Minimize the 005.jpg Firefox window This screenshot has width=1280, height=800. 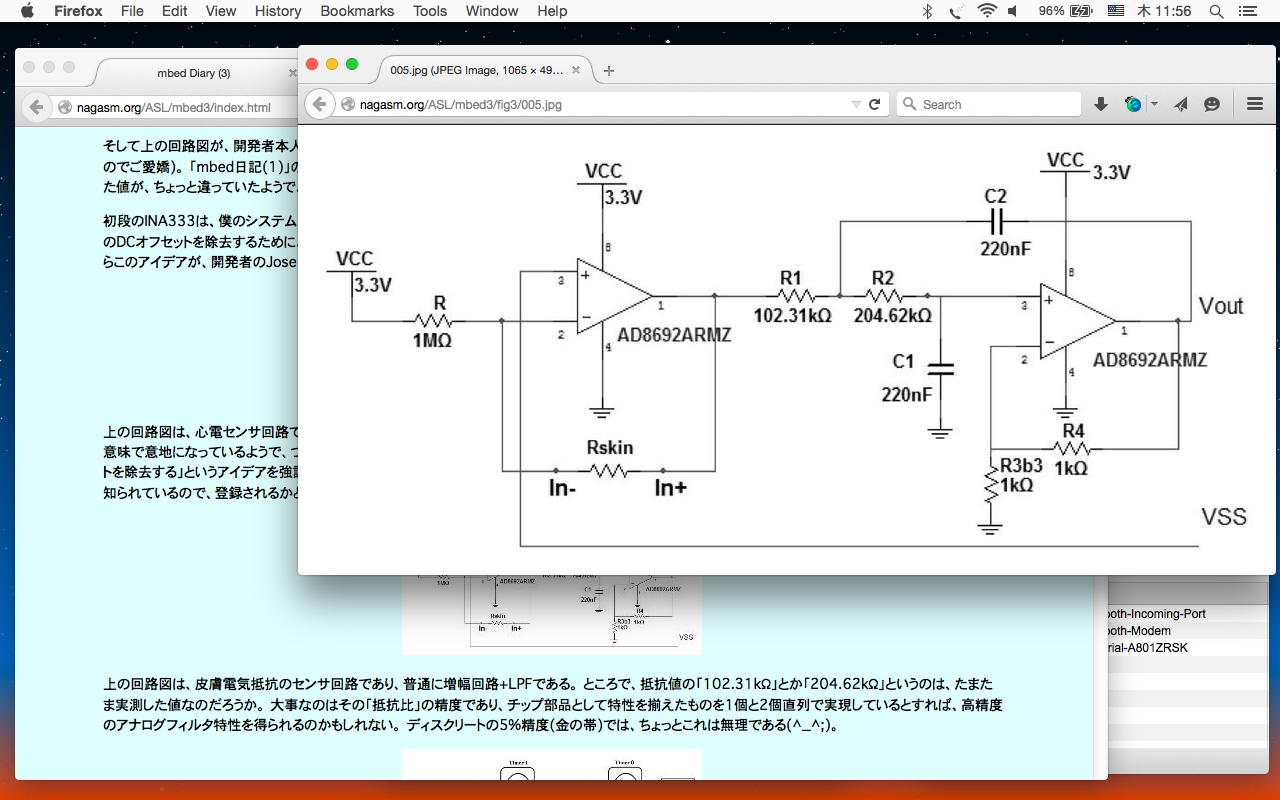point(332,64)
